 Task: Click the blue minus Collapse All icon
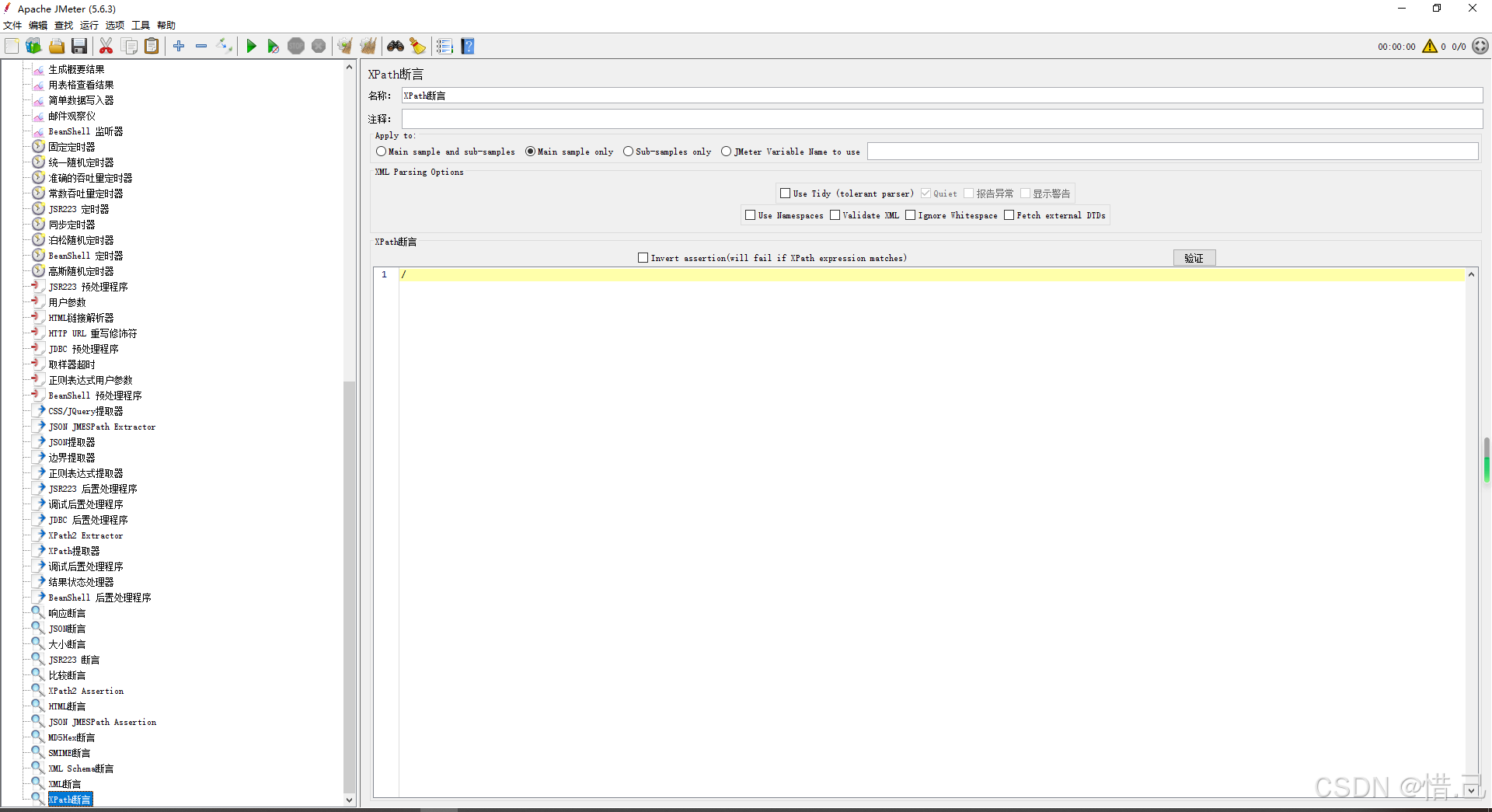(x=201, y=47)
